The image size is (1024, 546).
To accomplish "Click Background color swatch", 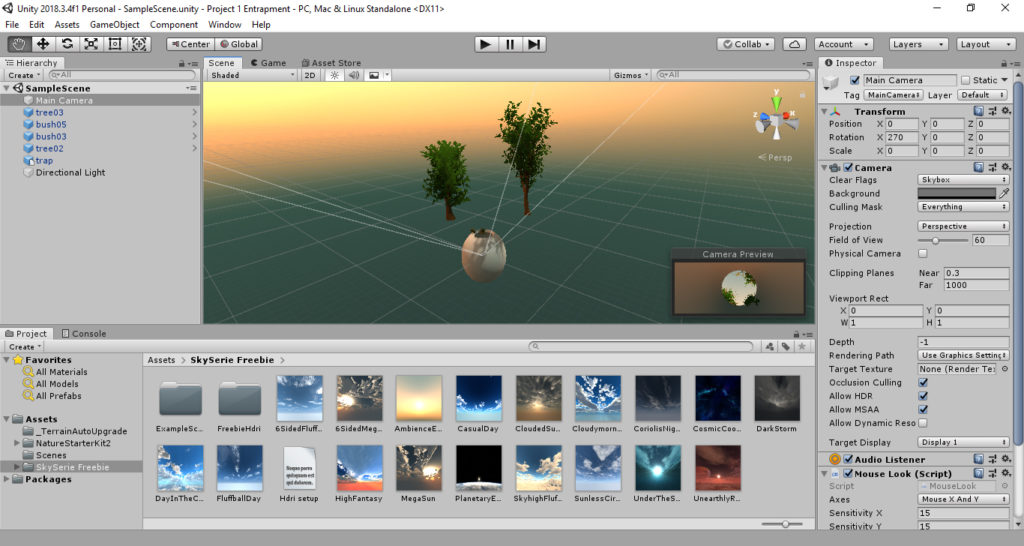I will pyautogui.click(x=957, y=193).
